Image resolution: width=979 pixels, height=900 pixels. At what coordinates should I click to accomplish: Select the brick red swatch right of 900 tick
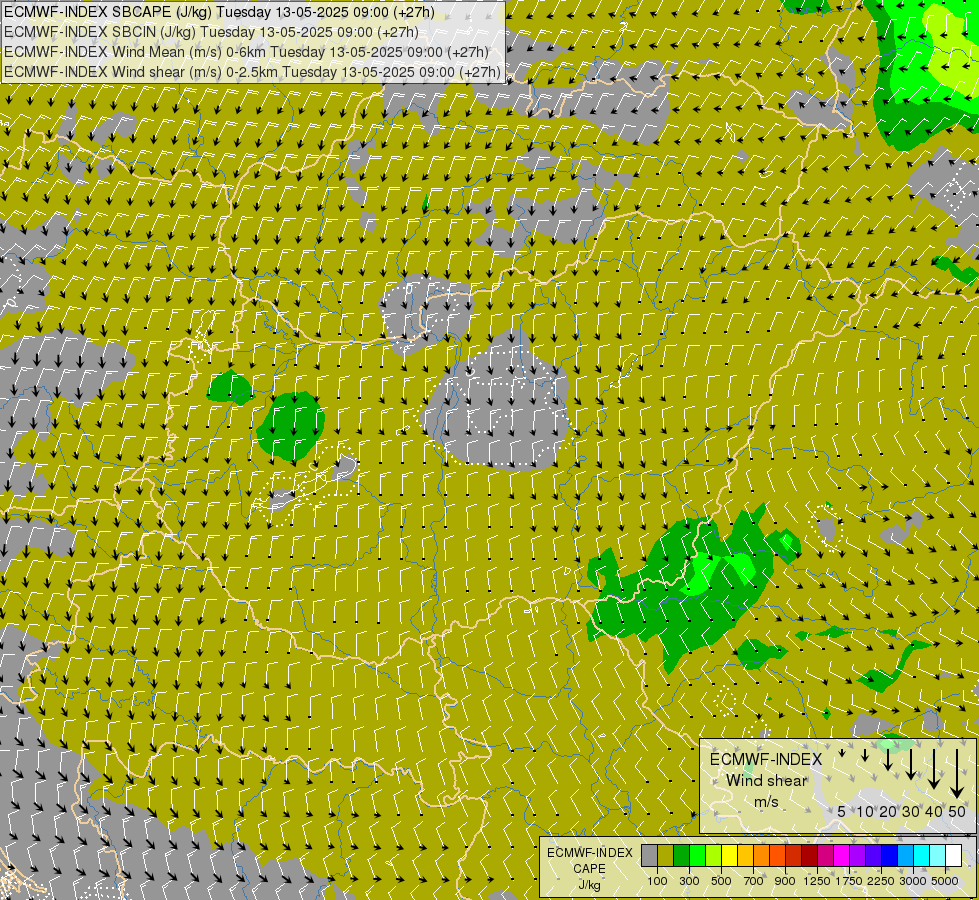(793, 855)
